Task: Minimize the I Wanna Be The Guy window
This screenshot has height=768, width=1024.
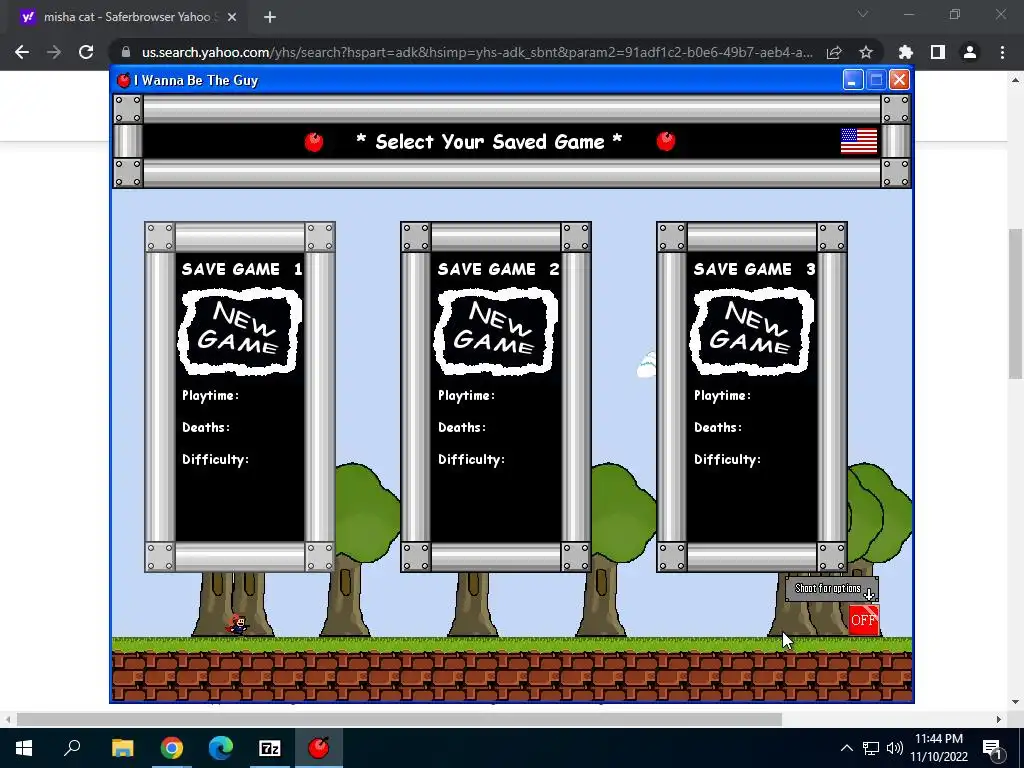Action: coord(852,80)
